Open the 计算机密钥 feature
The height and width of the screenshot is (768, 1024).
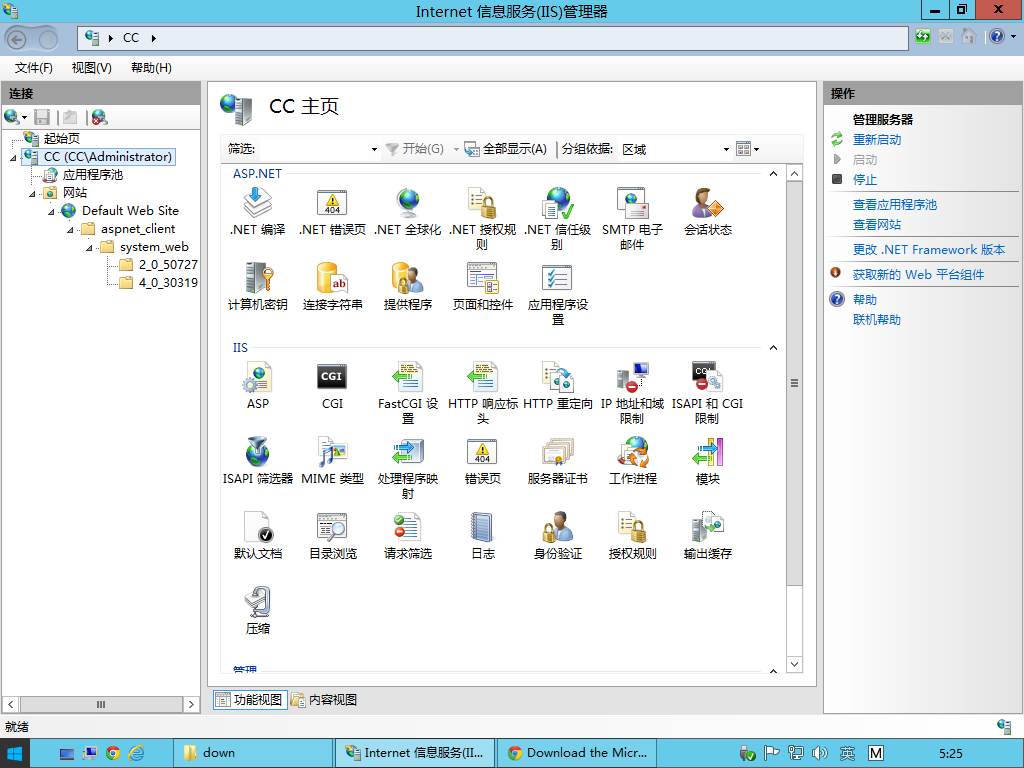(257, 287)
